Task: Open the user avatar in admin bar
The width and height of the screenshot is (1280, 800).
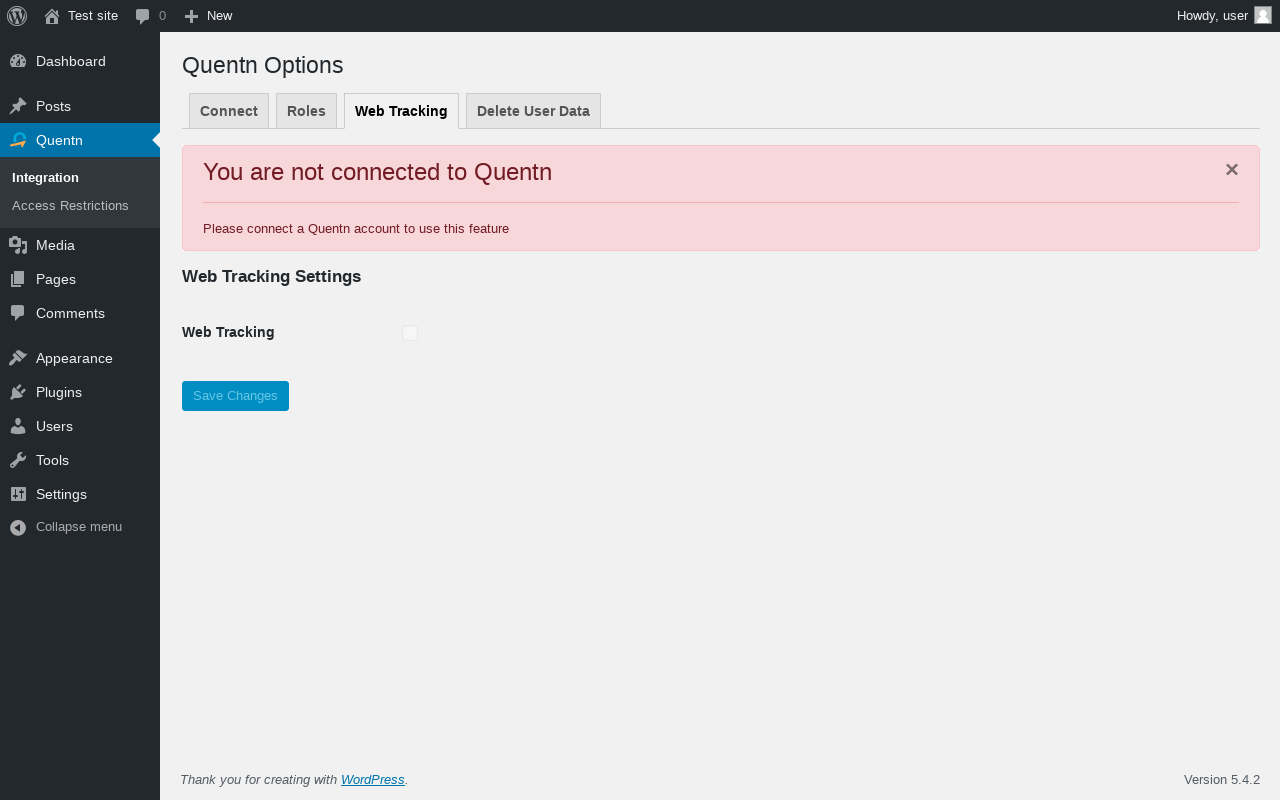Action: pos(1263,15)
